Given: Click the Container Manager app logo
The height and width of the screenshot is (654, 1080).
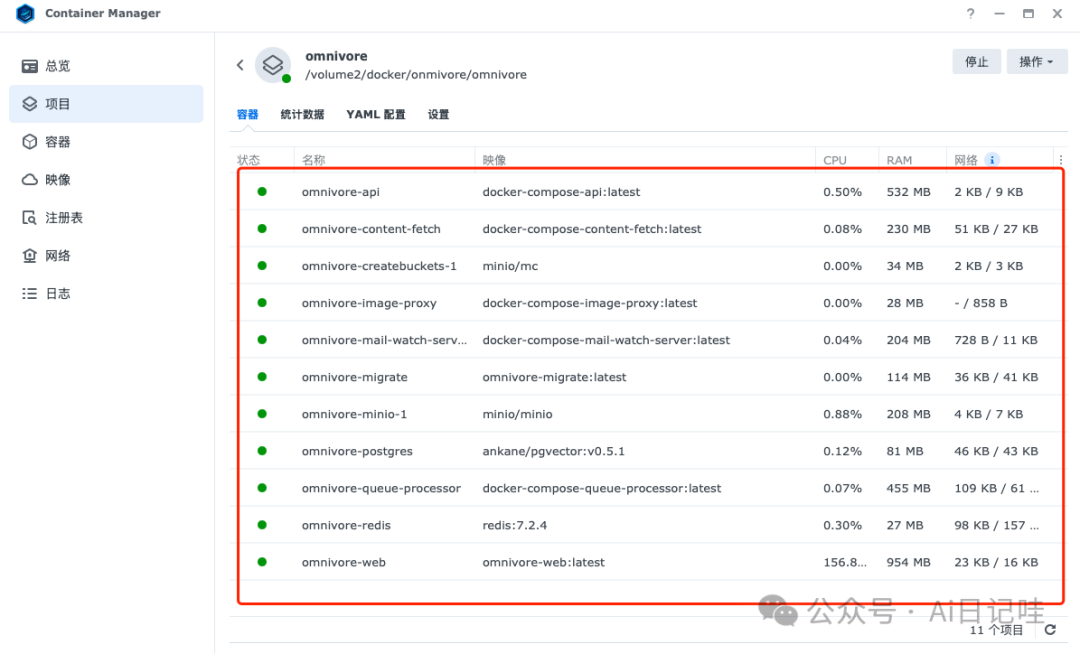Looking at the screenshot, I should click(25, 13).
